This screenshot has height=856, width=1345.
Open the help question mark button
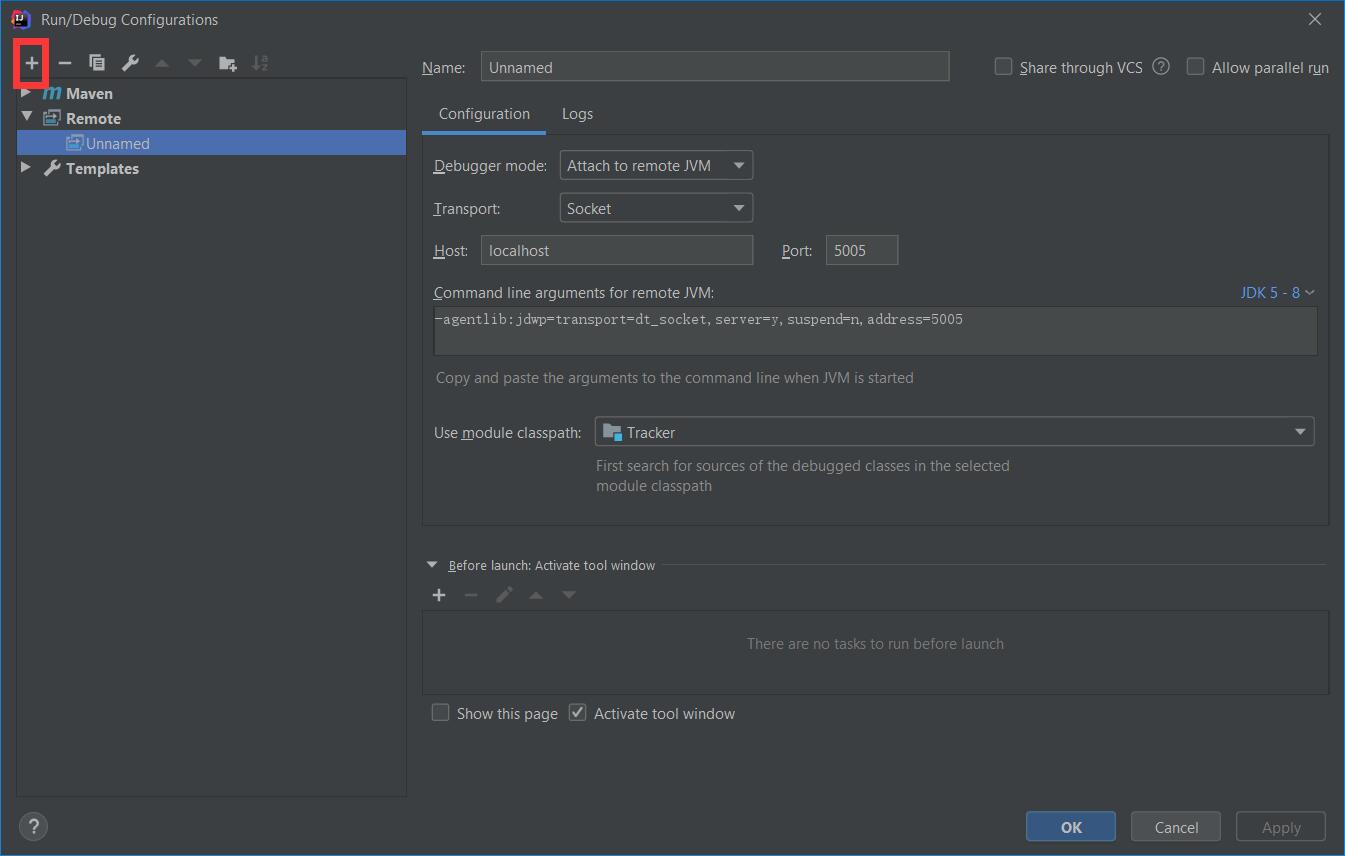click(33, 827)
